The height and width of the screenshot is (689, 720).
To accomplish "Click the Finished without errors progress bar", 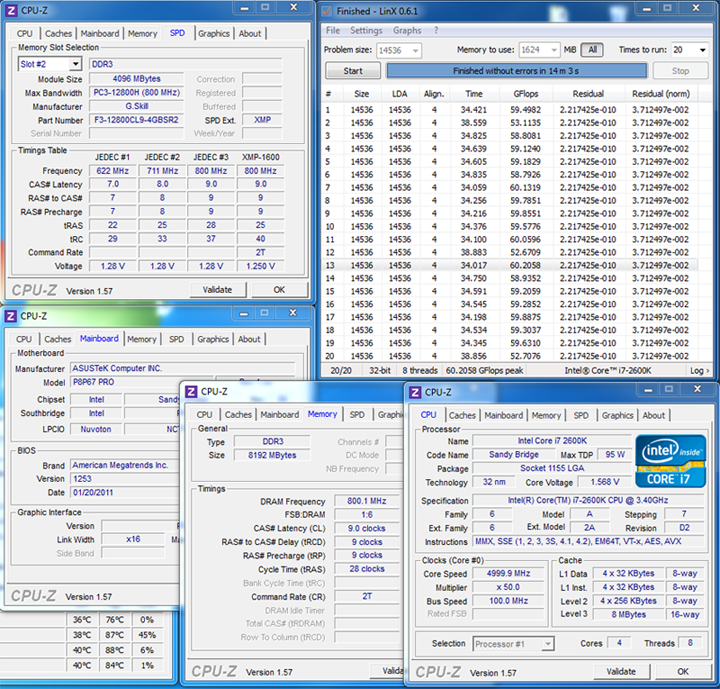I will coord(516,71).
